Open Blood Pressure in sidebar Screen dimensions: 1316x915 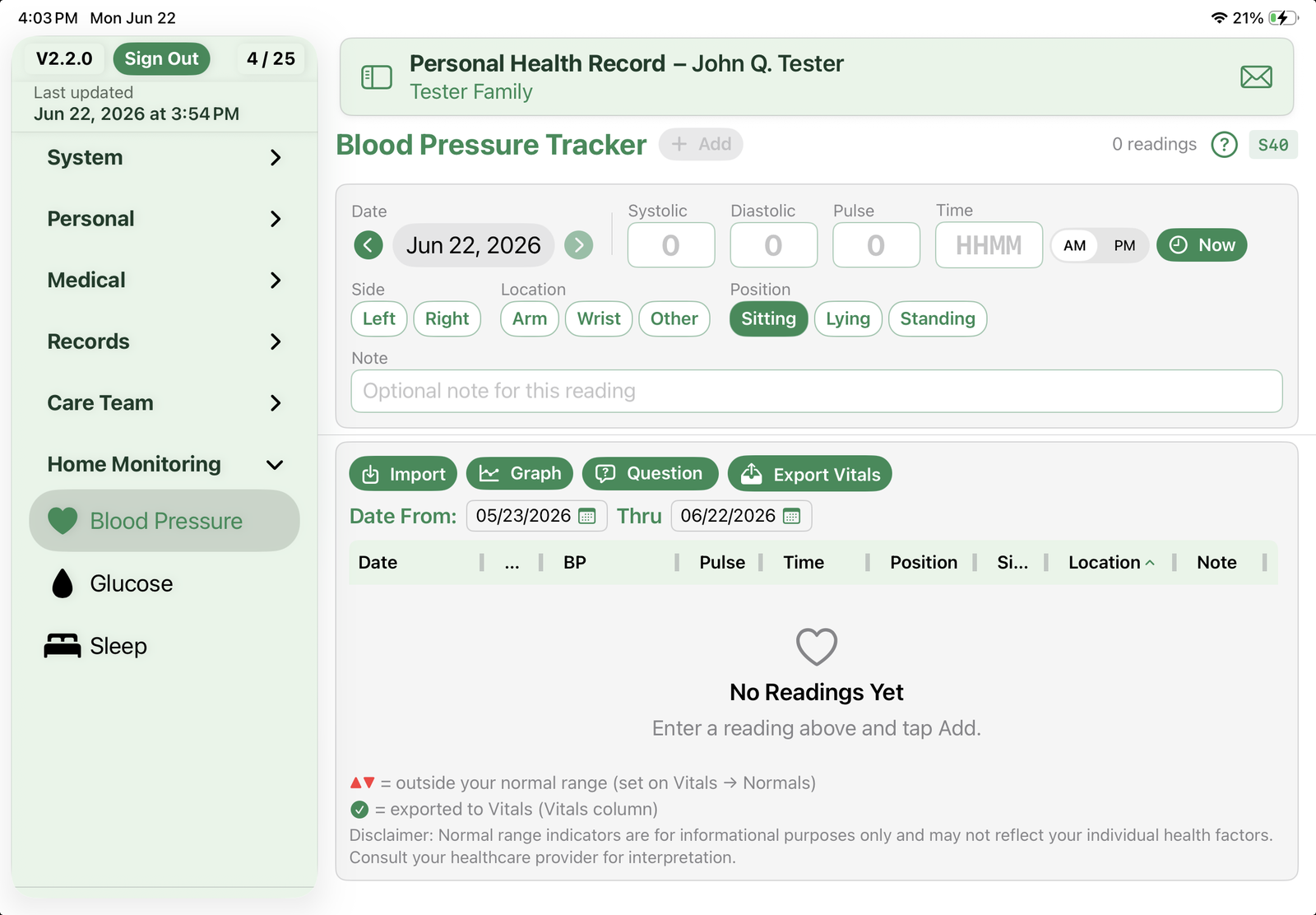click(164, 521)
